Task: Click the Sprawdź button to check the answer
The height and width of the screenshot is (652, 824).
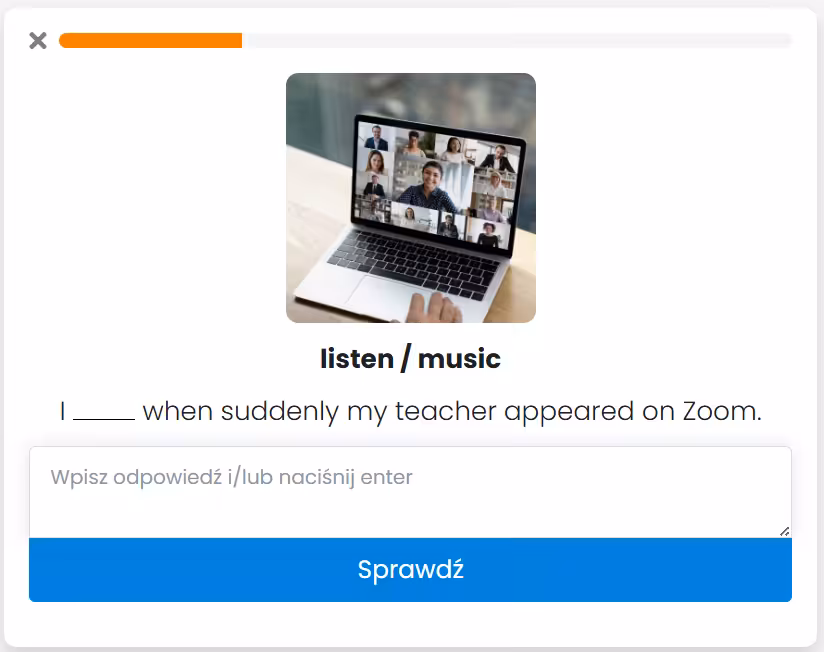Action: click(x=410, y=570)
